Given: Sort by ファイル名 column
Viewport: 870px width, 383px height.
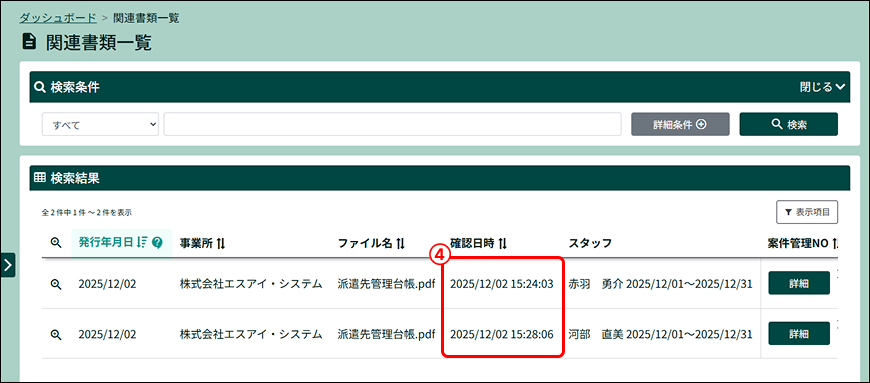Looking at the screenshot, I should (x=371, y=243).
